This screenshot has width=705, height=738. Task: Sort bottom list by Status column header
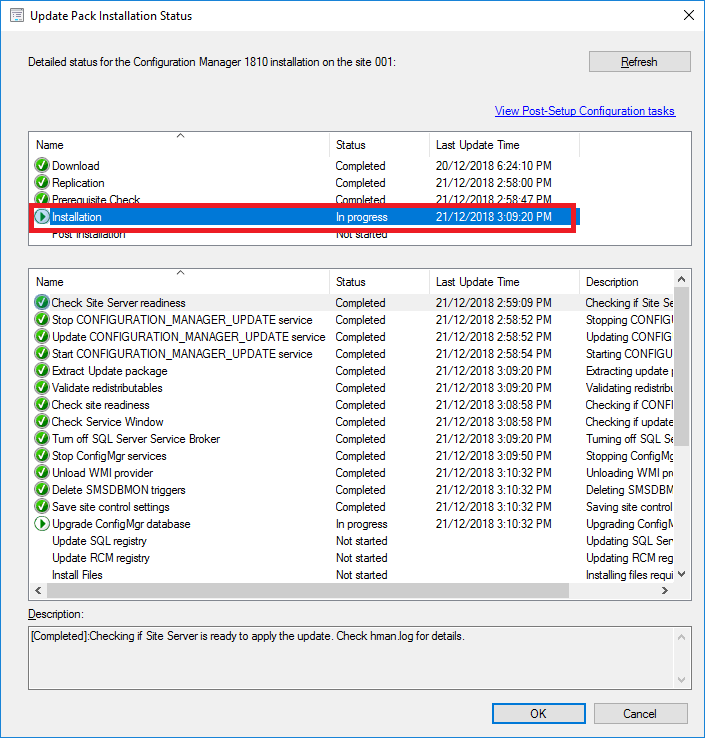pos(379,282)
